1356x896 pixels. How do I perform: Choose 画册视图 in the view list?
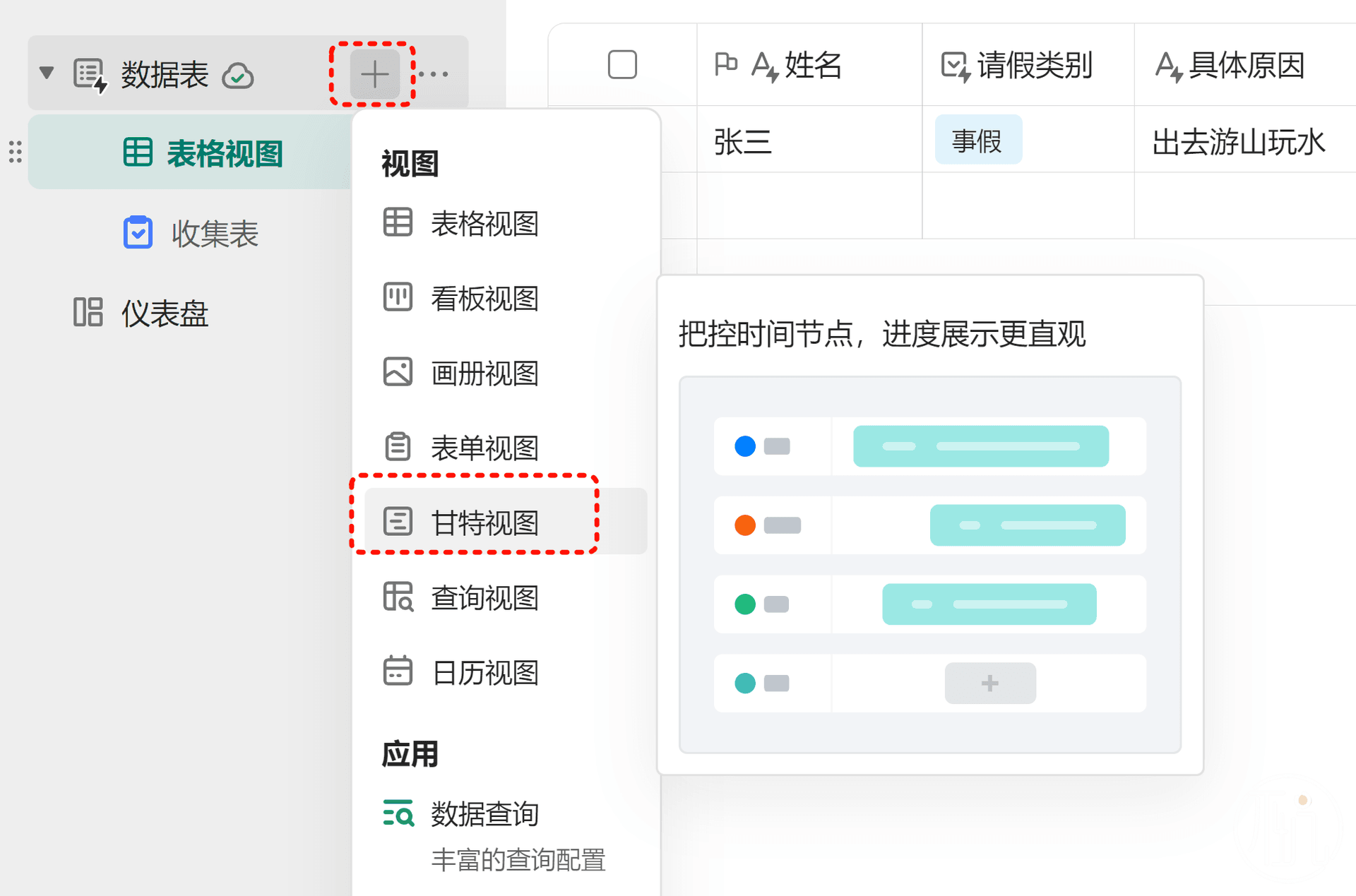point(484,373)
